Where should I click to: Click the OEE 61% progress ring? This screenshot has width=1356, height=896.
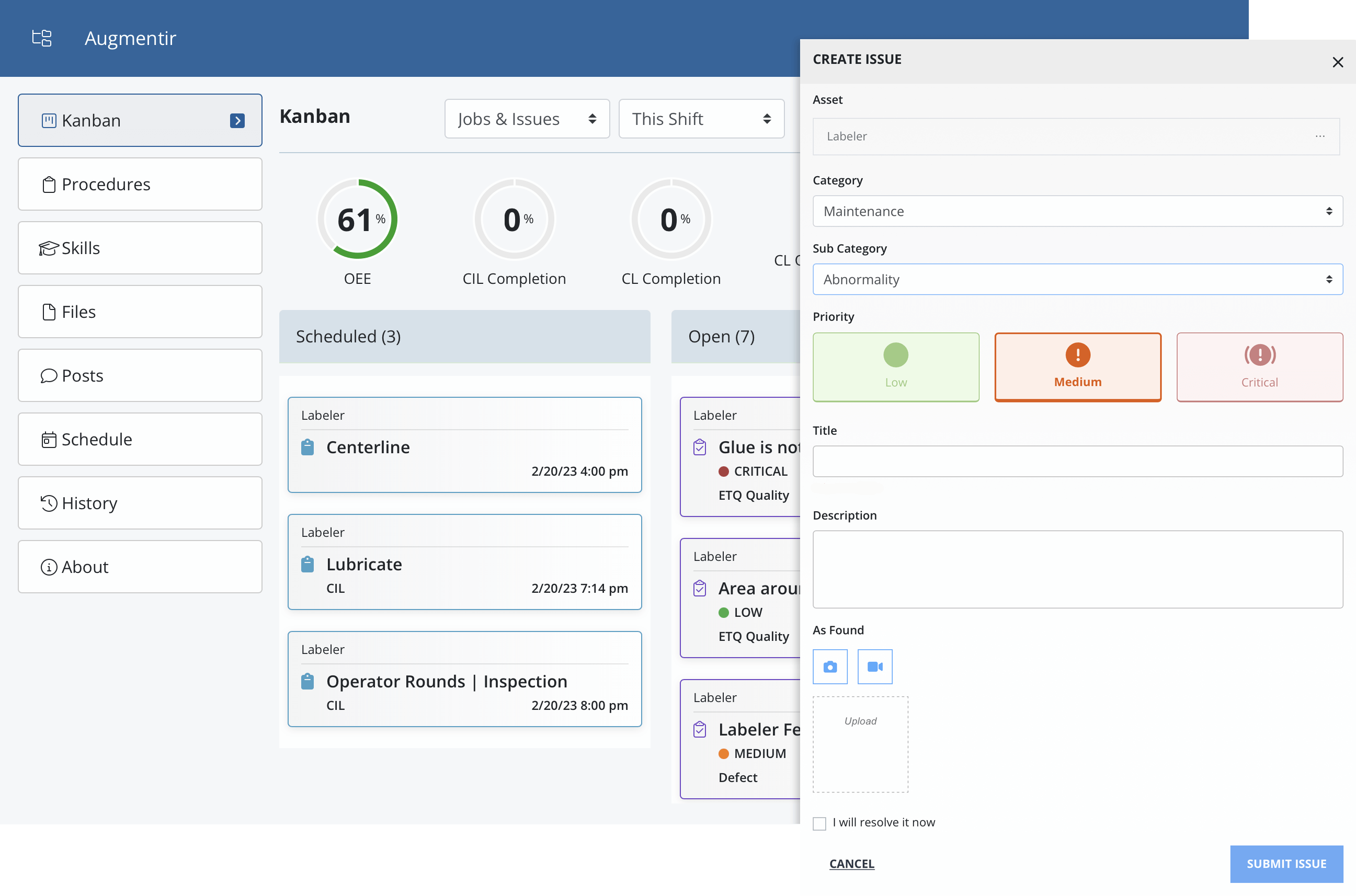[357, 219]
